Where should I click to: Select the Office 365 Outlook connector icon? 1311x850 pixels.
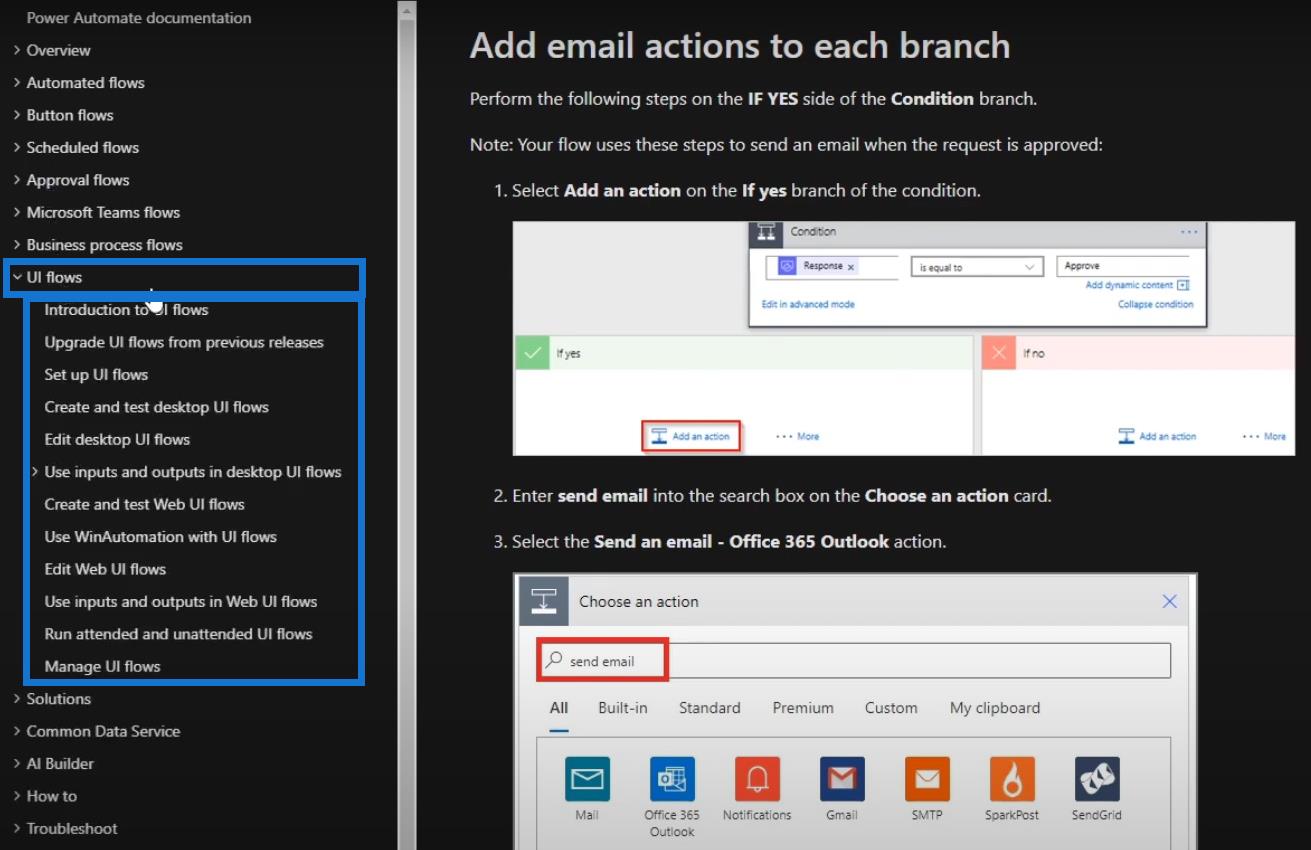click(x=672, y=779)
